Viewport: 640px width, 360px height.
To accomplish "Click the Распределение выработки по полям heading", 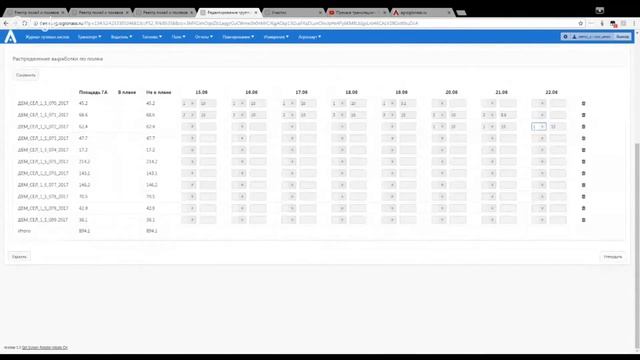I will (58, 59).
